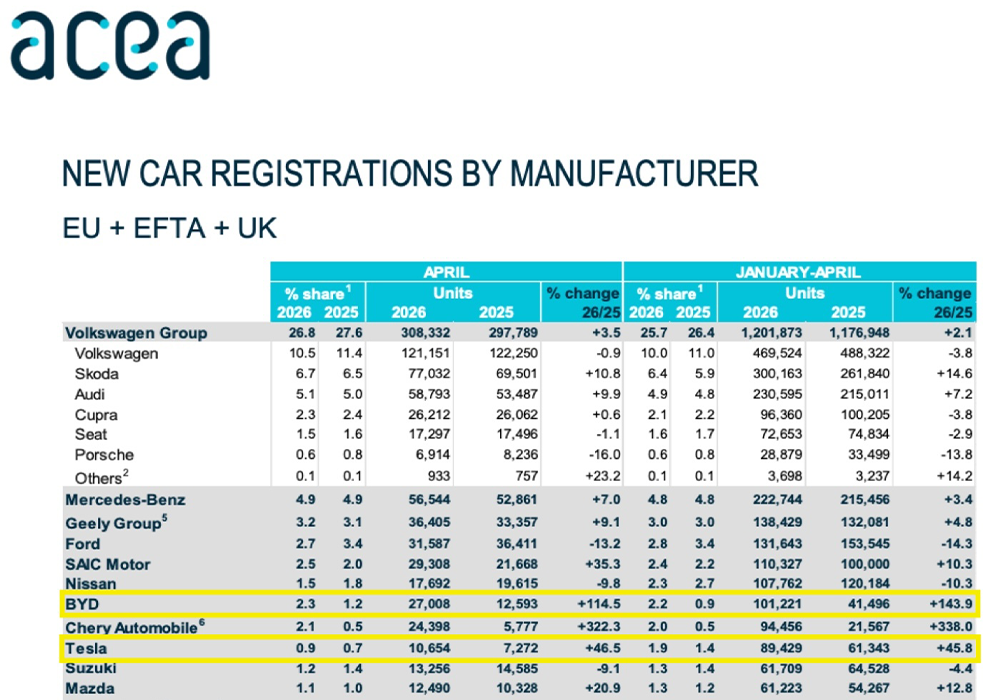1000x700 pixels.
Task: Click the JANUARY-APRIL column group header
Action: [x=800, y=272]
